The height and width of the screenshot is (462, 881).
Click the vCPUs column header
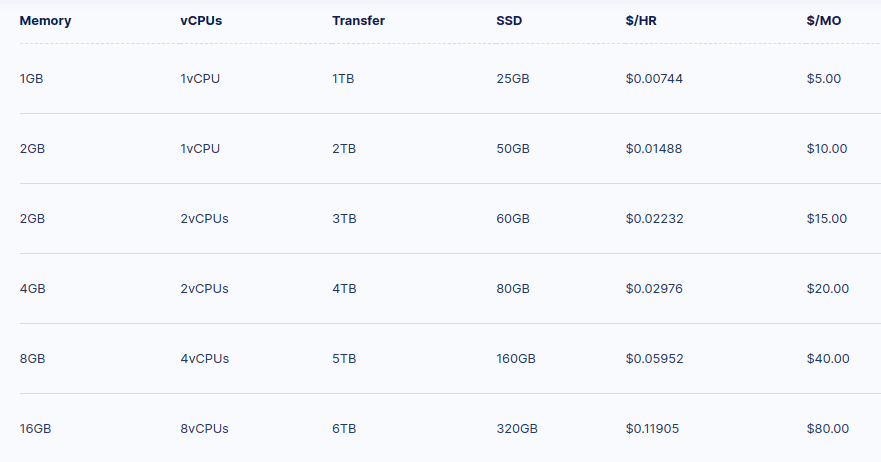201,20
